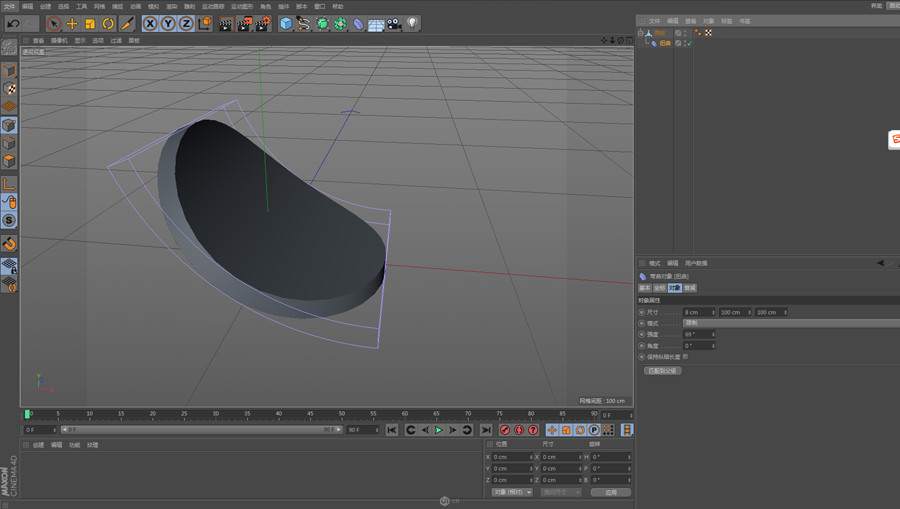Toggle the X axis lock
Image resolution: width=900 pixels, height=509 pixels.
(150, 24)
